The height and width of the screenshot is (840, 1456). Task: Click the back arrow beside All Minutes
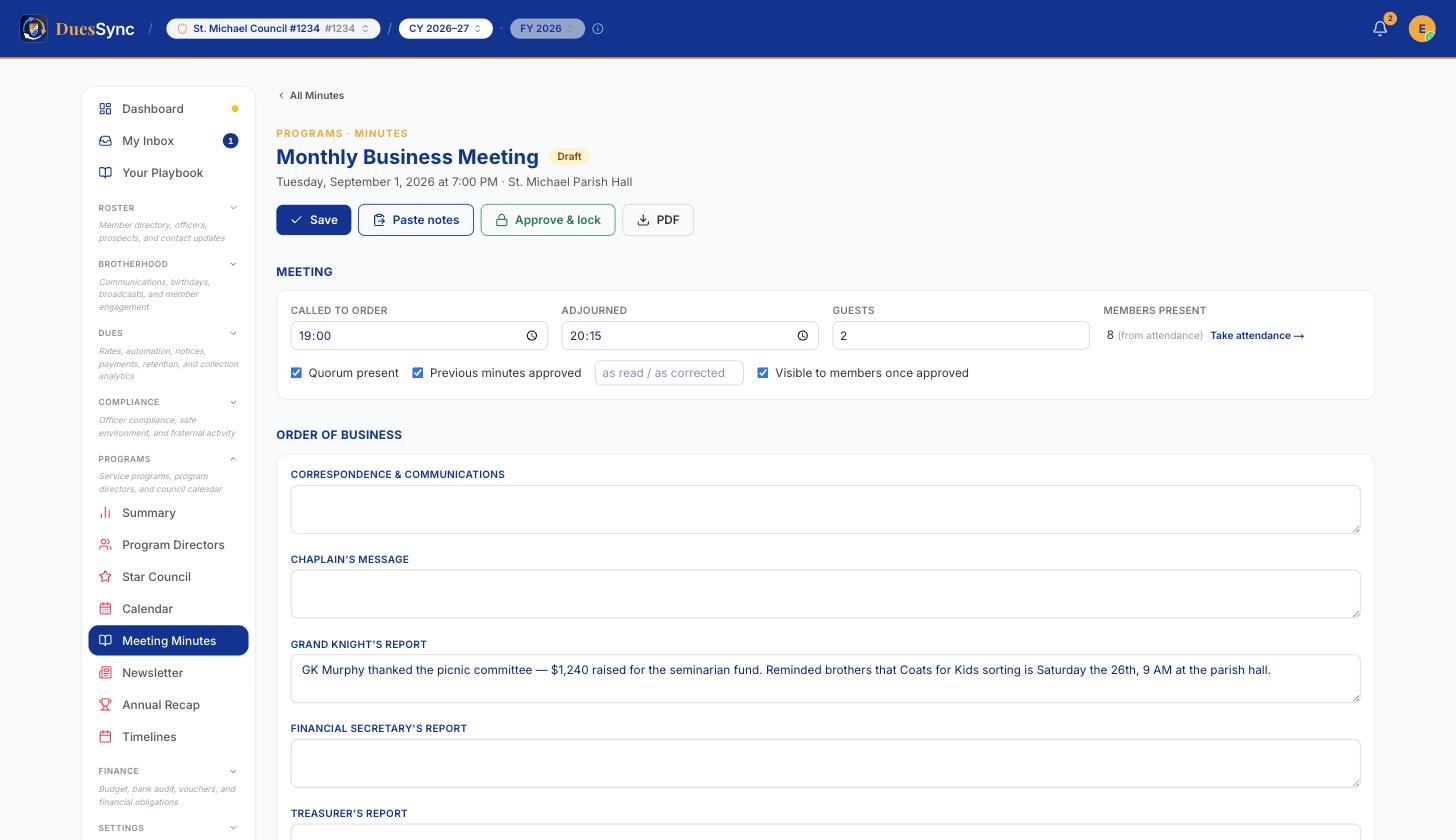click(x=281, y=96)
